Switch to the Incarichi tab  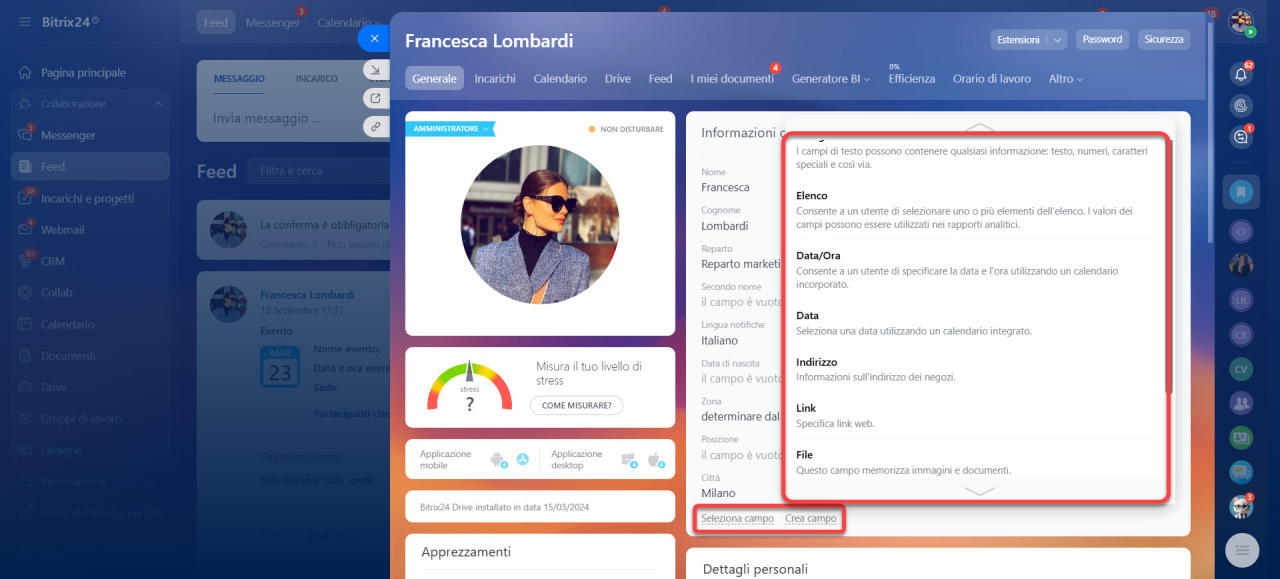click(x=495, y=79)
